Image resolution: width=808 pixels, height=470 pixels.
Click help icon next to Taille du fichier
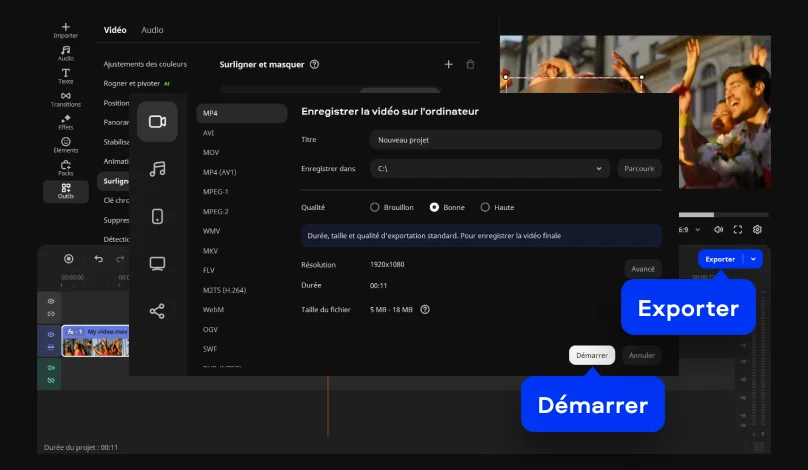(425, 310)
